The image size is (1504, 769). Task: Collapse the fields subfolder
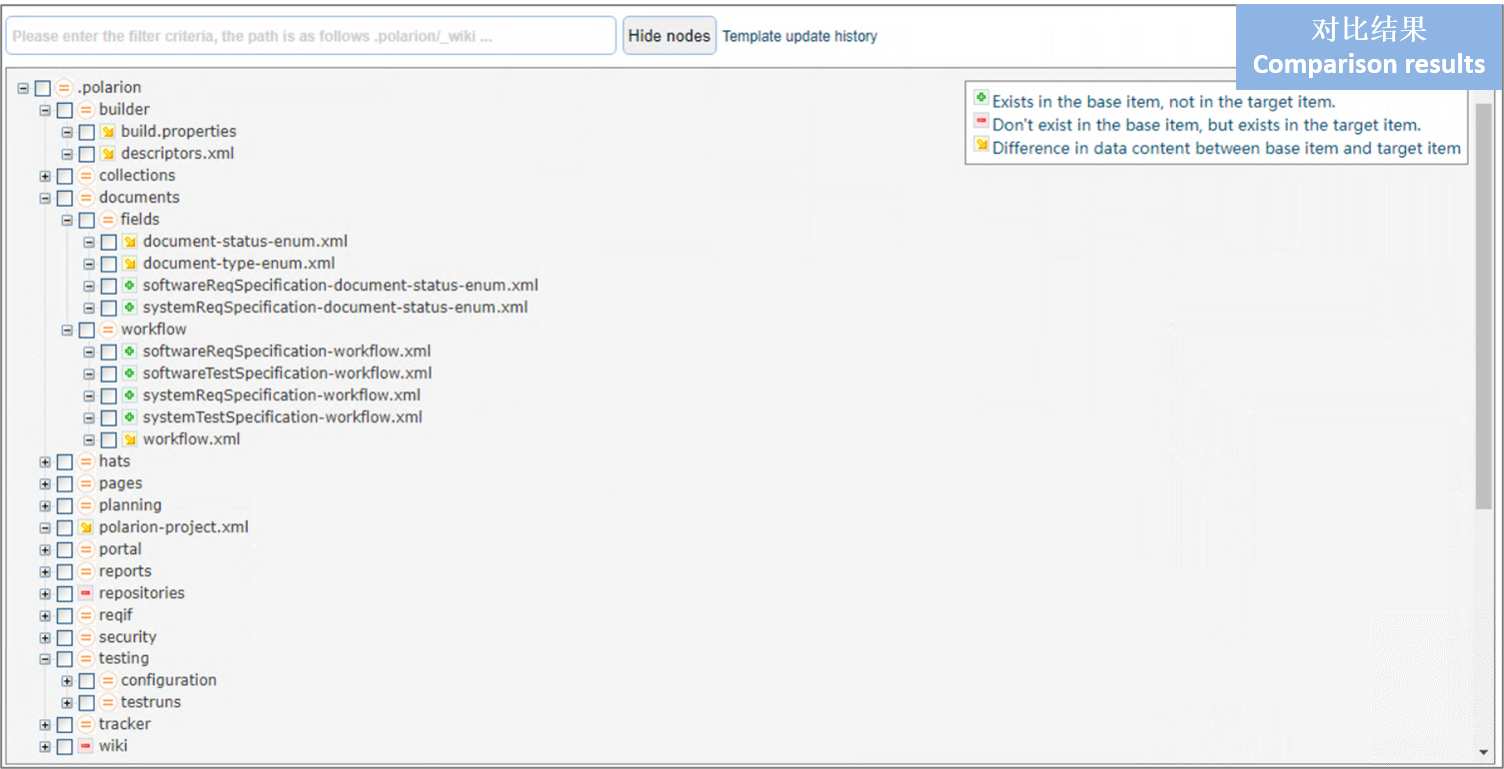click(67, 220)
